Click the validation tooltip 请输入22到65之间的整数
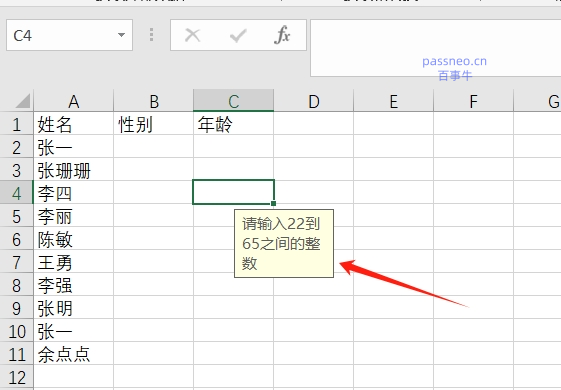Screen dimensions: 561x390 (284, 243)
